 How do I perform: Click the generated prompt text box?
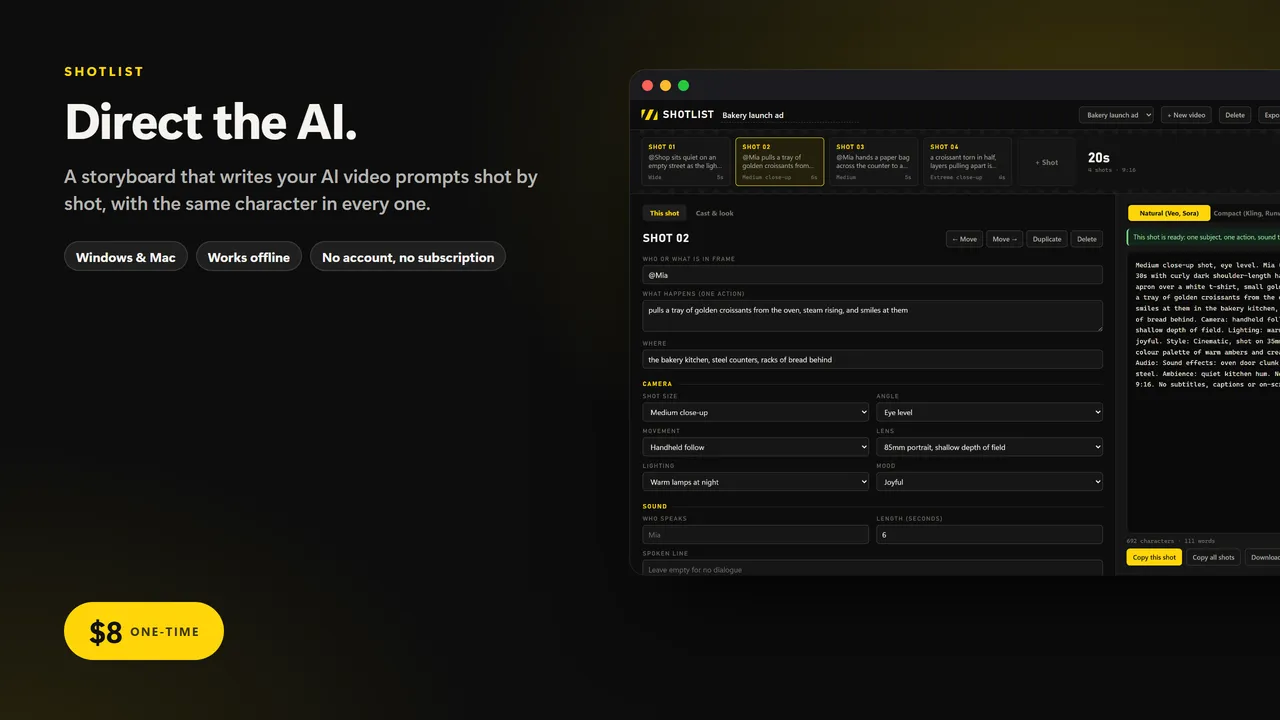(1204, 392)
